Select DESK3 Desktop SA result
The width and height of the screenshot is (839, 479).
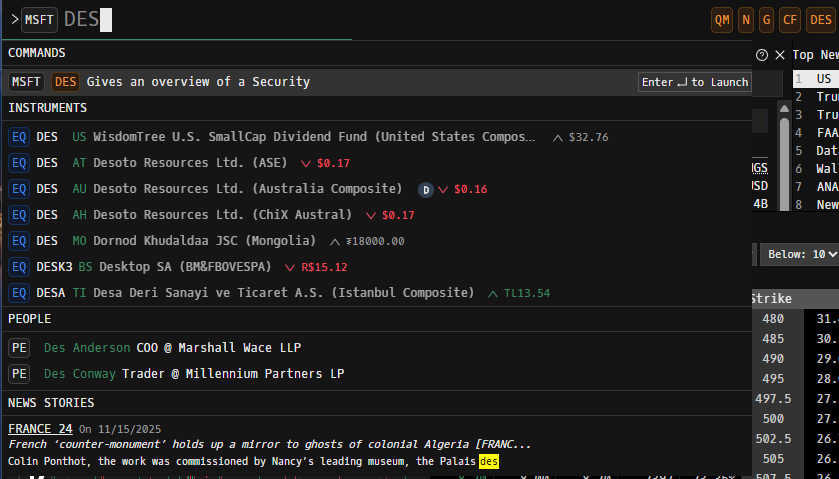click(377, 267)
